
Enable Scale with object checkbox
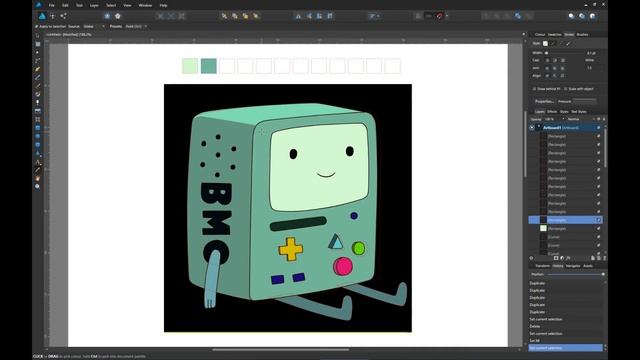pos(566,89)
